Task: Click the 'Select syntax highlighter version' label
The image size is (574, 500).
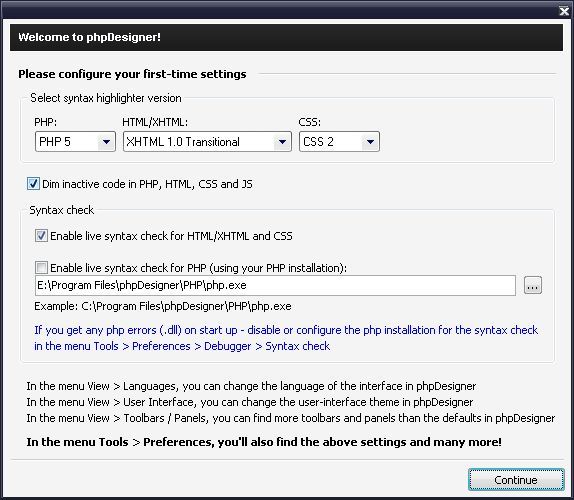Action: click(x=106, y=98)
